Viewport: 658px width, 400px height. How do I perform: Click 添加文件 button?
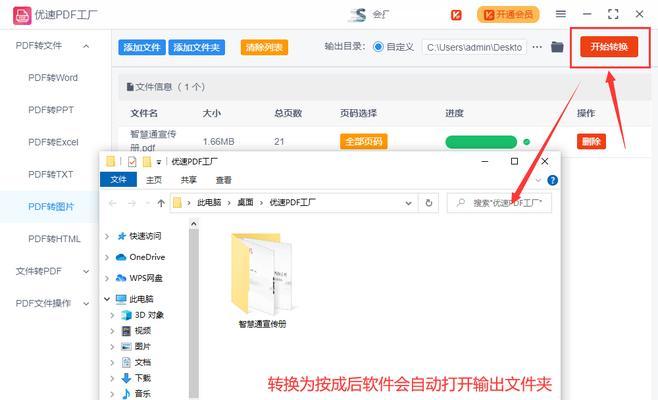[x=142, y=47]
